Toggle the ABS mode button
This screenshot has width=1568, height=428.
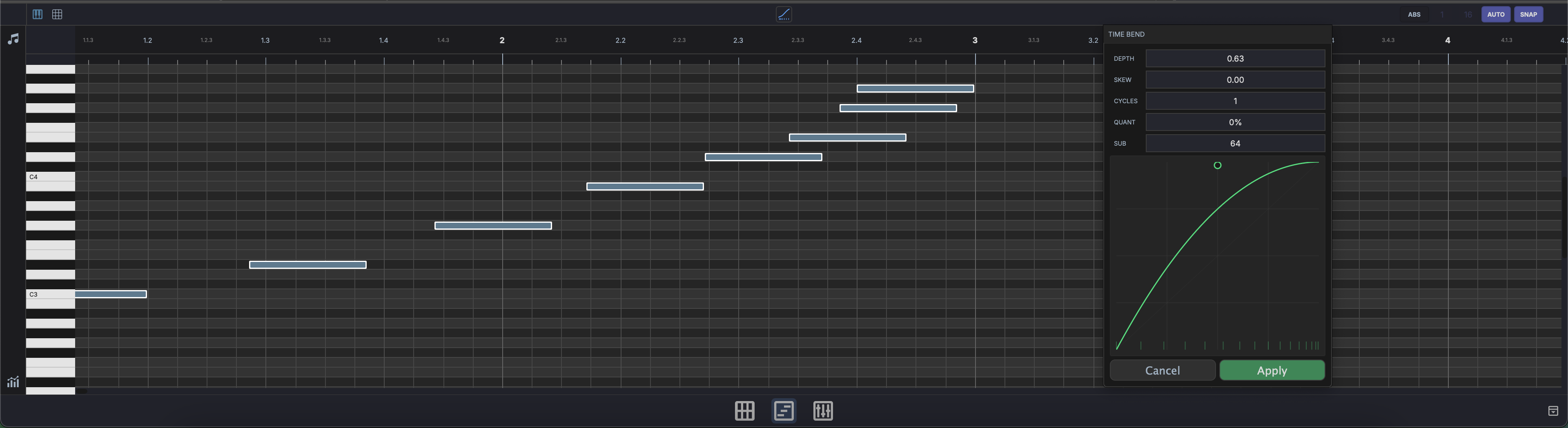[x=1413, y=15]
